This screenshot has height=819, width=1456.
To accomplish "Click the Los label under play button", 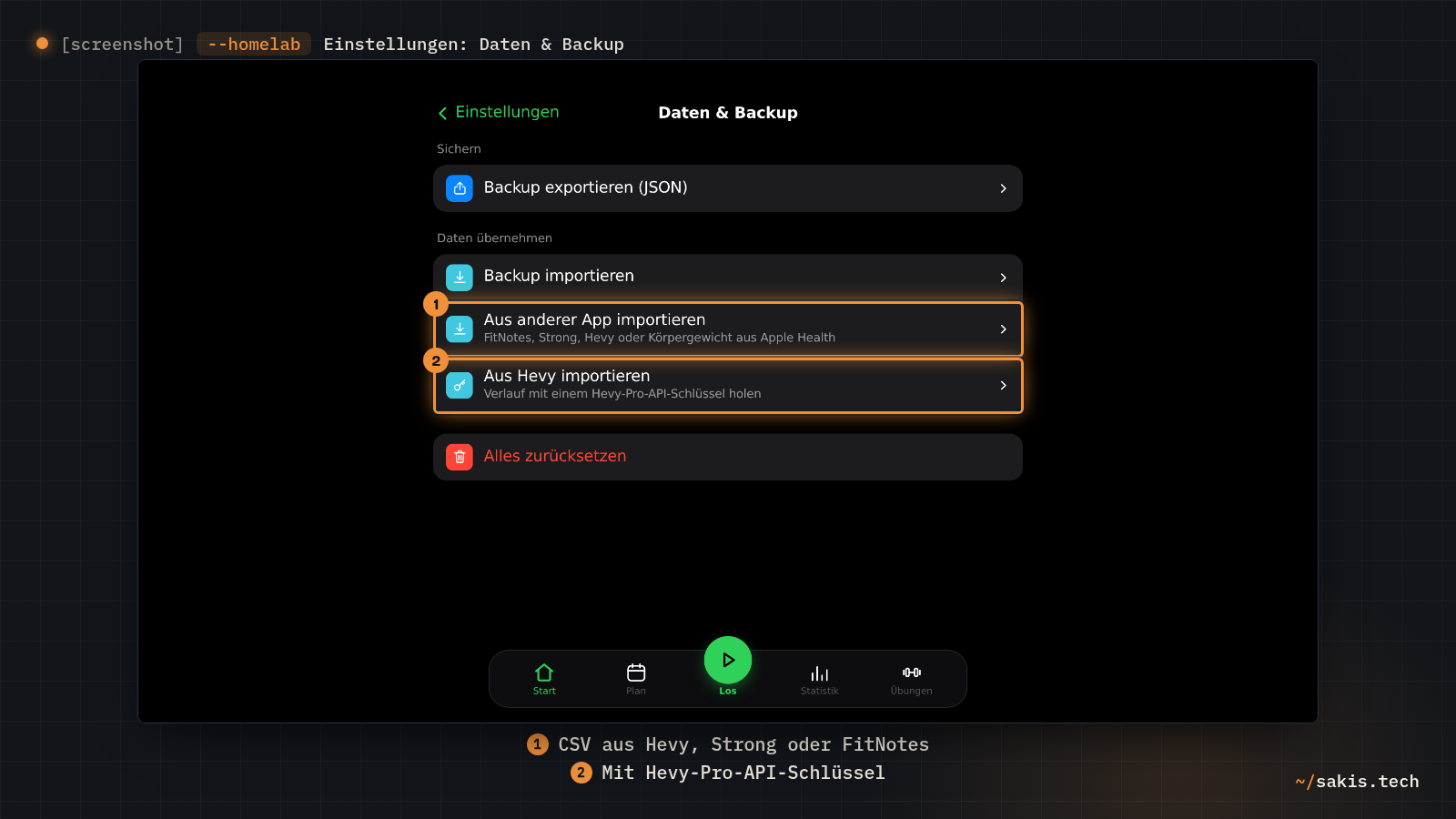I will 728,691.
